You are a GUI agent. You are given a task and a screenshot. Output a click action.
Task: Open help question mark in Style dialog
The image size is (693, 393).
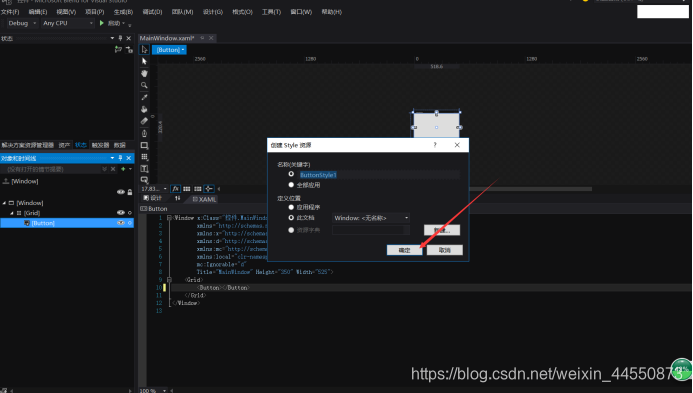pyautogui.click(x=435, y=145)
